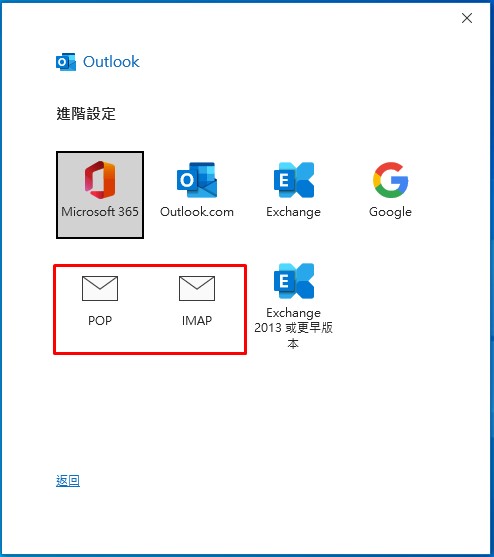494x557 pixels.
Task: Pick the Outlook.com account type label
Action: (197, 212)
